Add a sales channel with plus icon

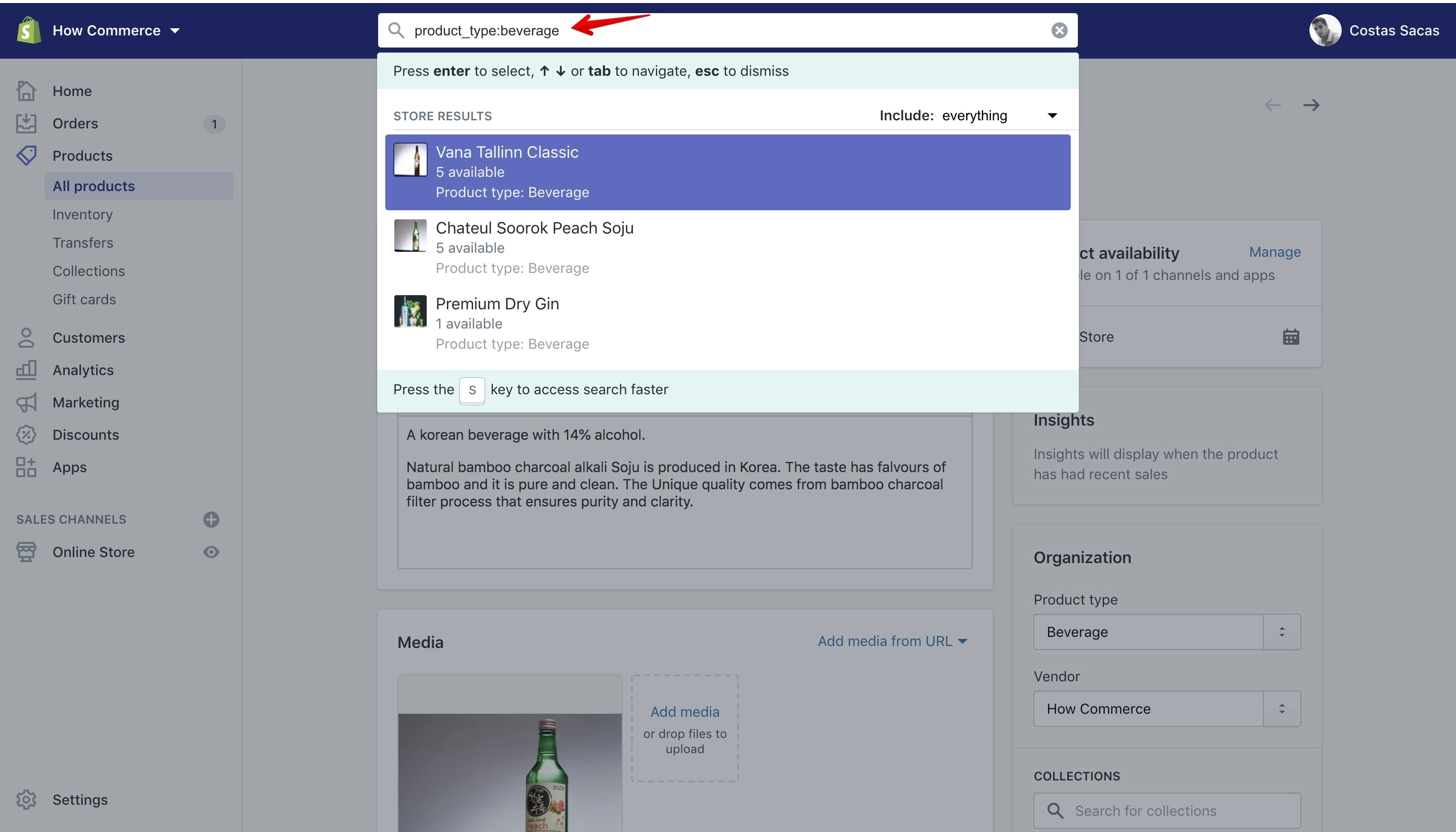[x=211, y=520]
